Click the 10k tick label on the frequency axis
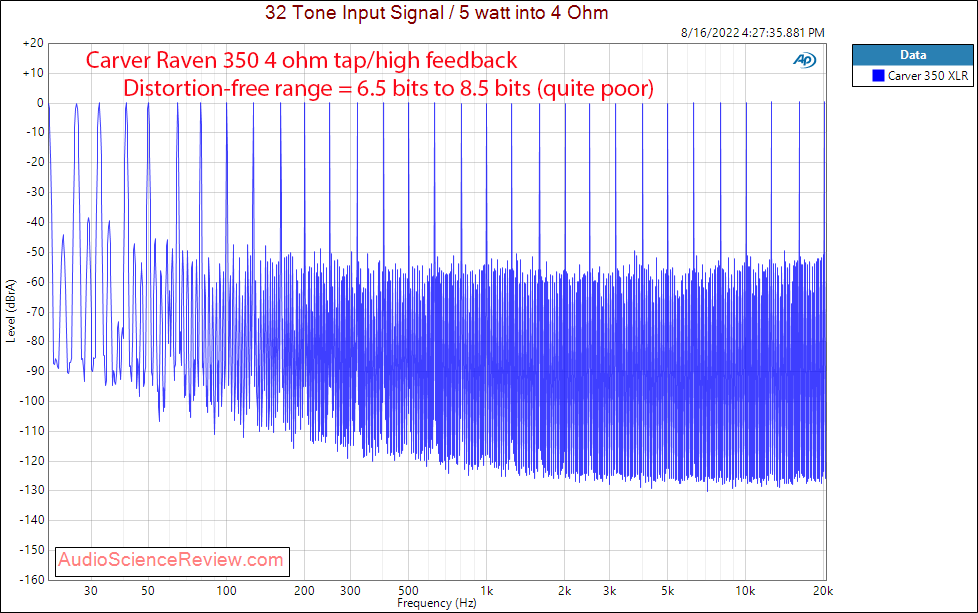The height and width of the screenshot is (613, 978). click(x=745, y=591)
